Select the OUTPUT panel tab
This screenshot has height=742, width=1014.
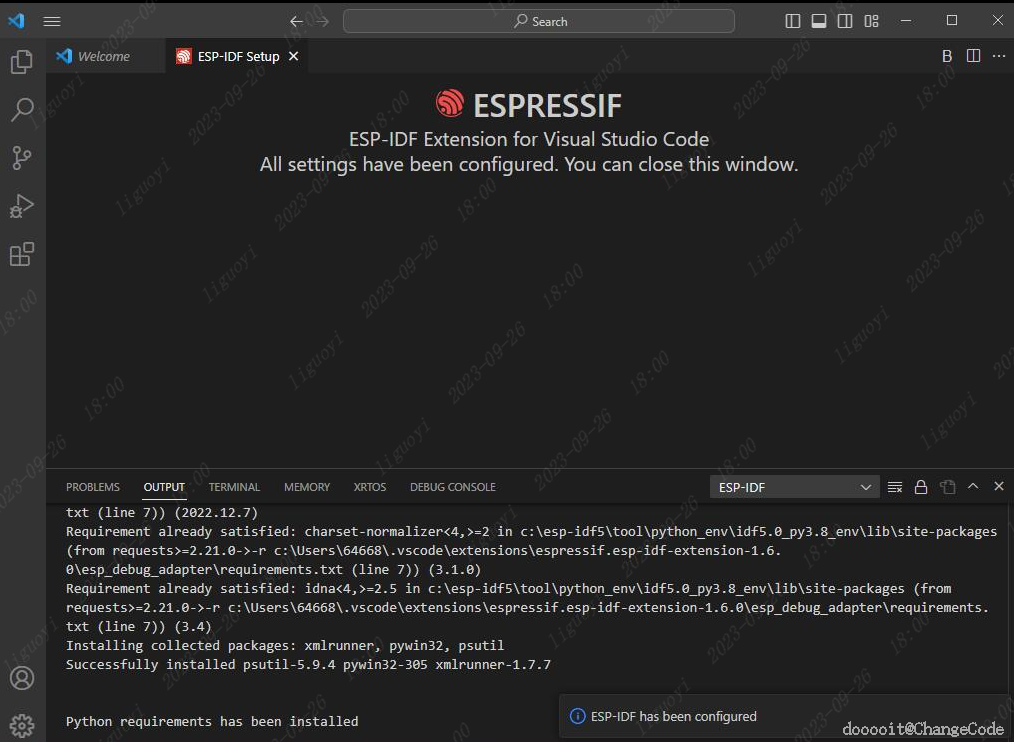click(164, 487)
